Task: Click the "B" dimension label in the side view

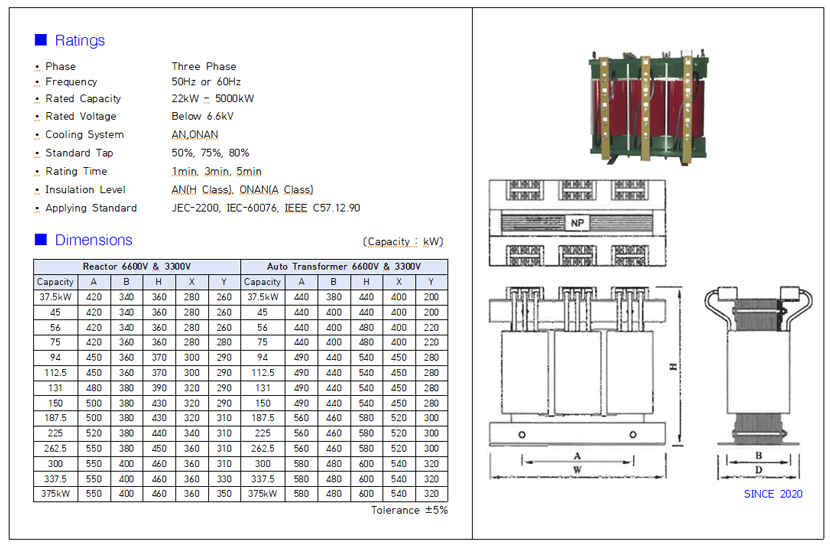Action: point(759,456)
